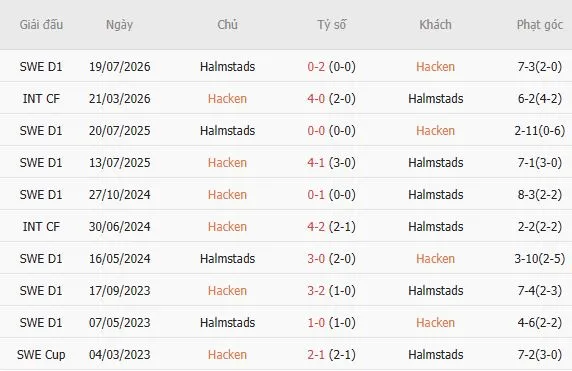The width and height of the screenshot is (572, 371).
Task: Open the 0-0 score on 20/07/2025
Action: pos(316,131)
